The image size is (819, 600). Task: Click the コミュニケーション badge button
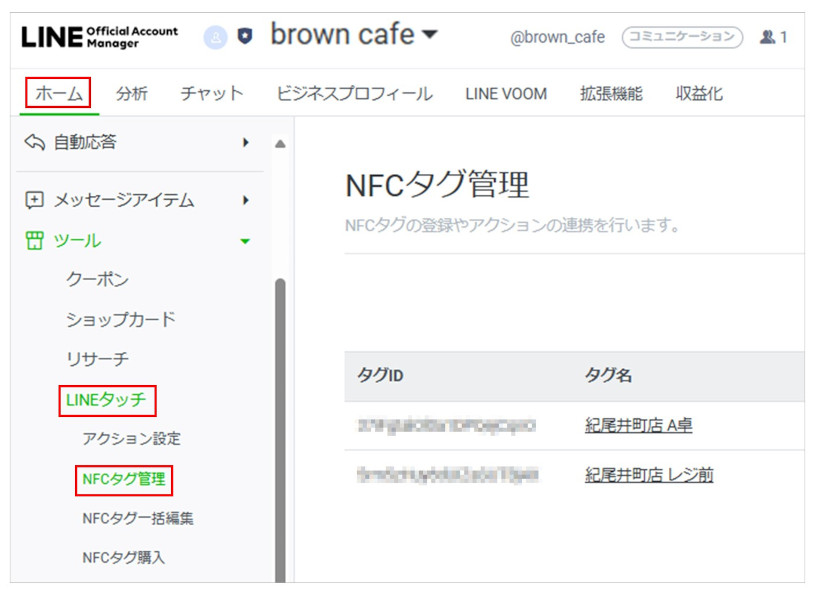683,37
